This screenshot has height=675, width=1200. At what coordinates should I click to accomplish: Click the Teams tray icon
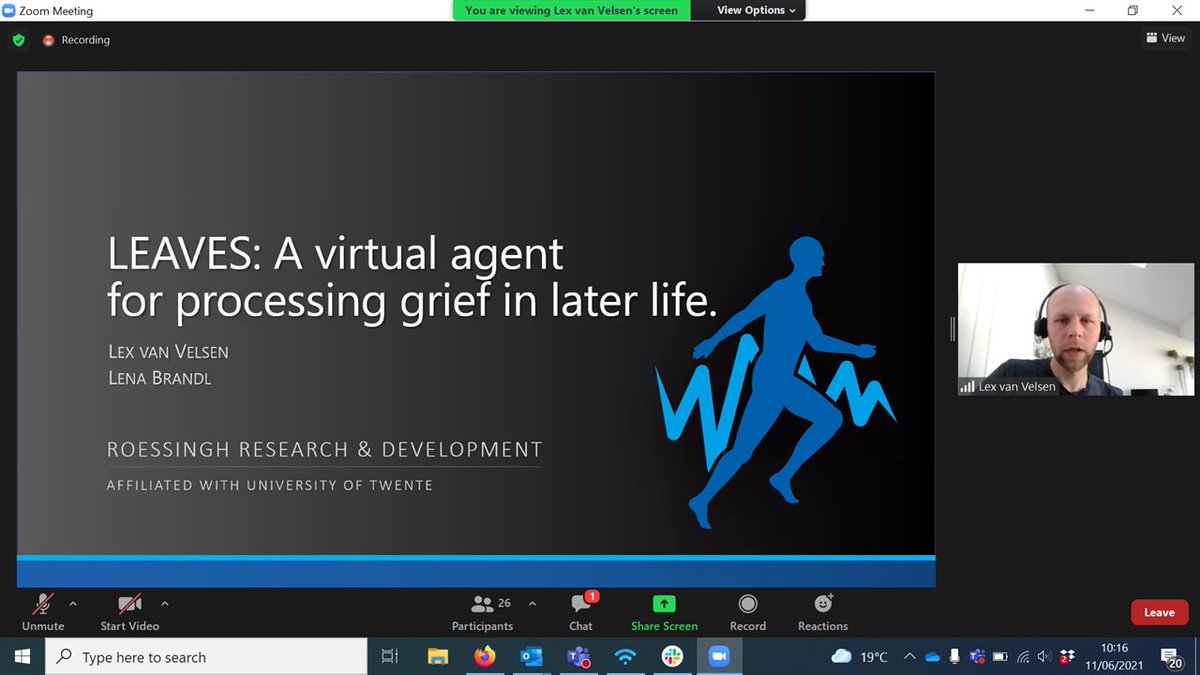coord(977,657)
